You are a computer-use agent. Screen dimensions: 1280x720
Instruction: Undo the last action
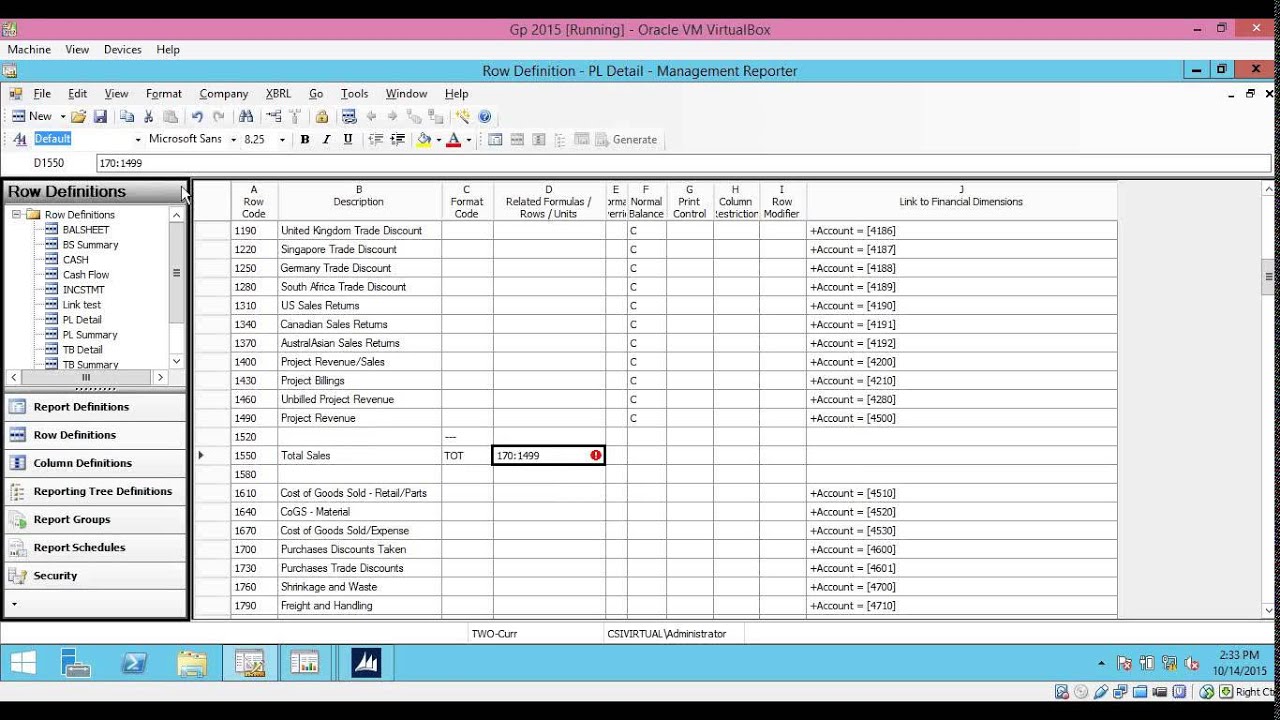pyautogui.click(x=197, y=117)
